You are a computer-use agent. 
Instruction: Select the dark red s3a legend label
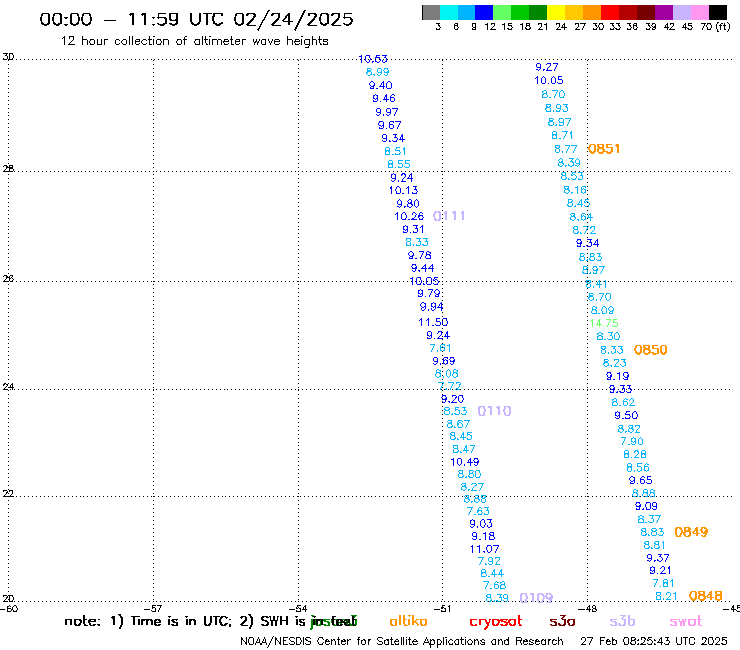coord(562,622)
